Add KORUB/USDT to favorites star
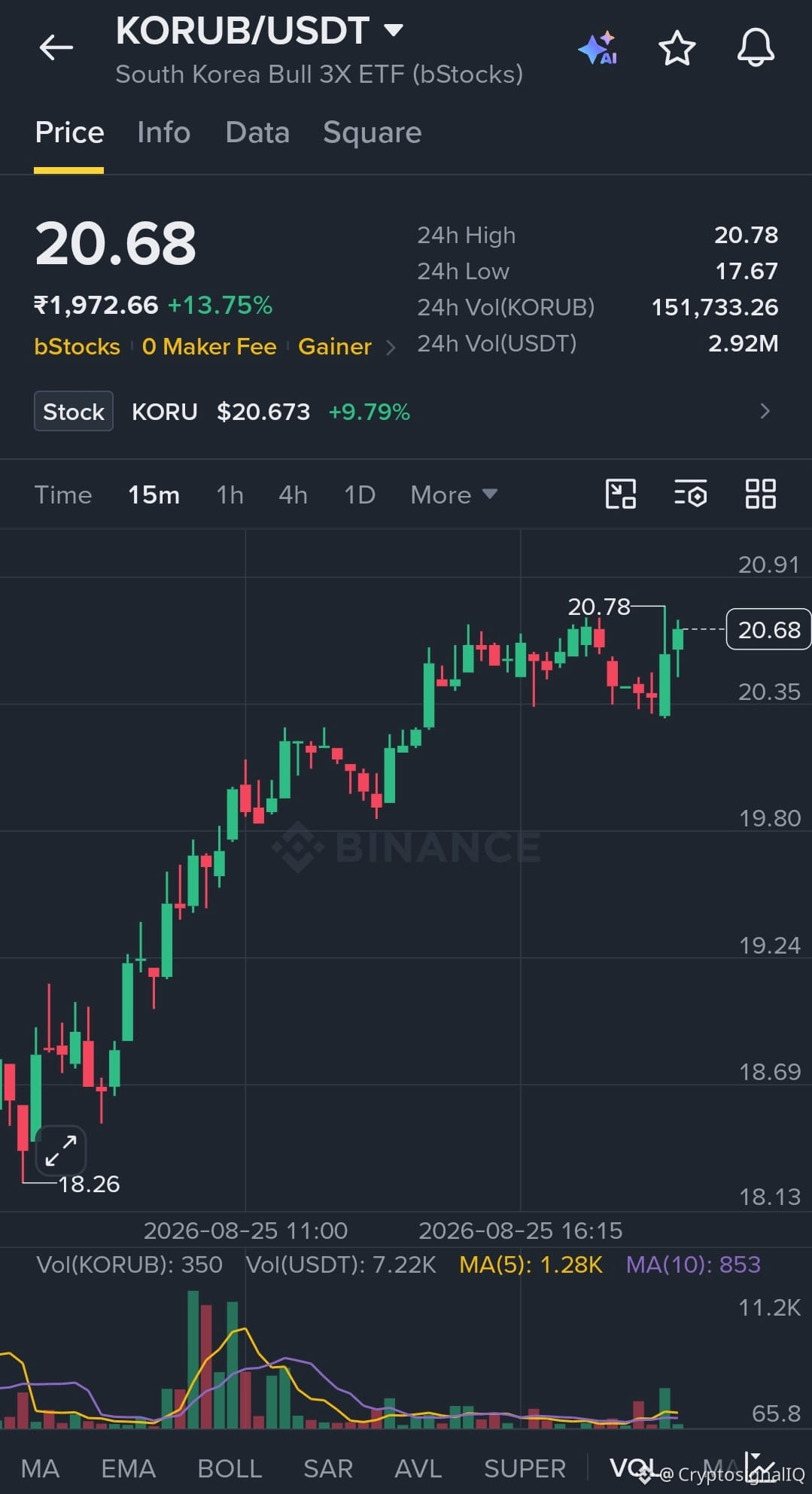Image resolution: width=812 pixels, height=1494 pixels. (677, 47)
